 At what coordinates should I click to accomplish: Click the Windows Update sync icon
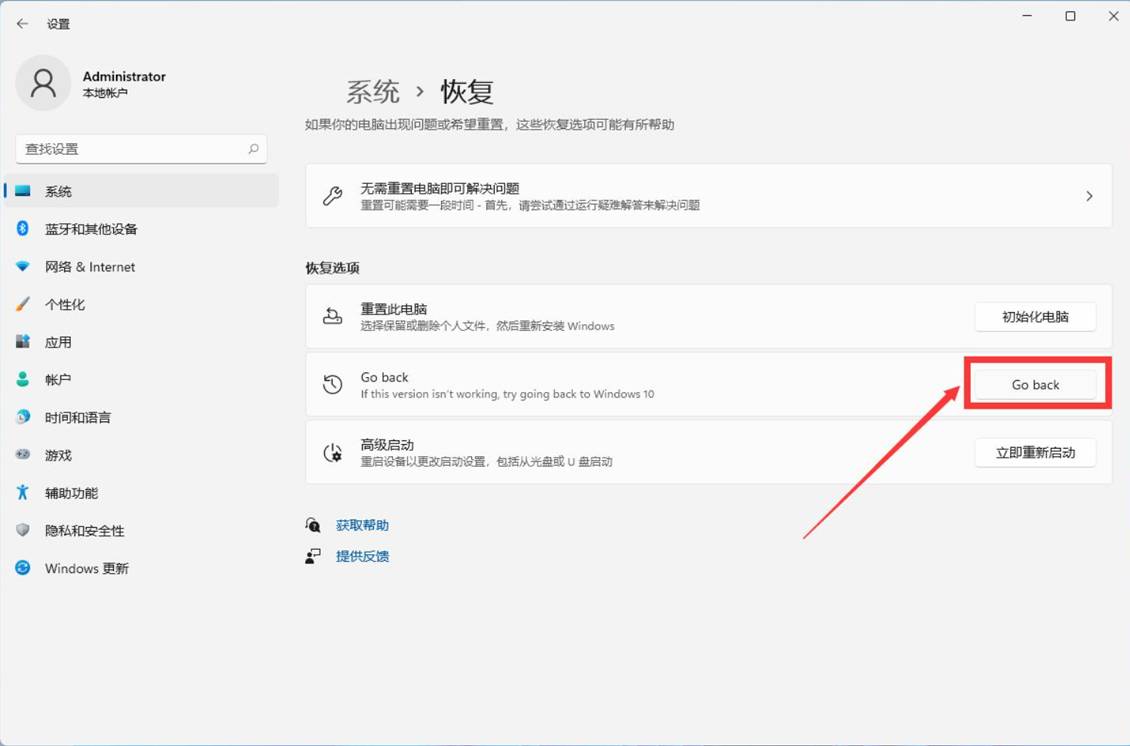(23, 568)
